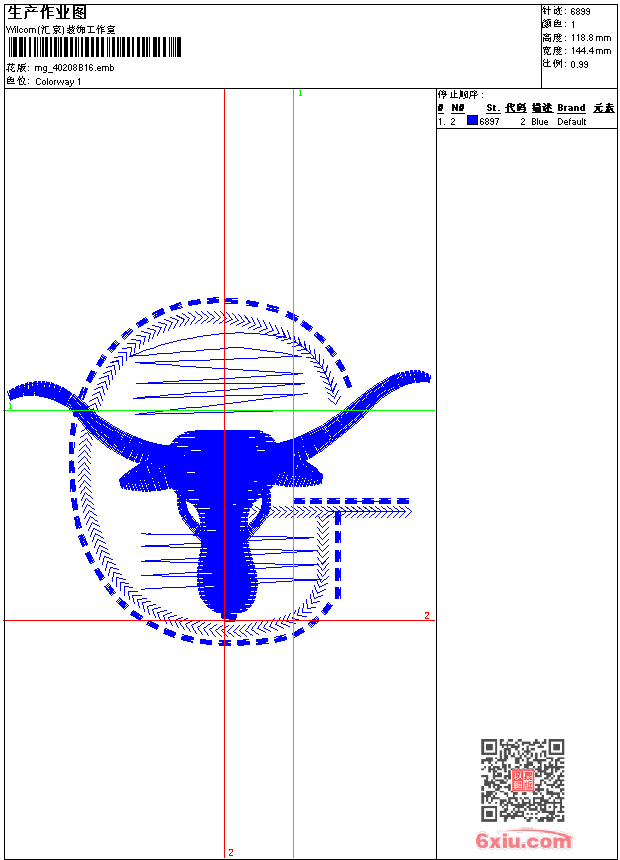The image size is (620, 860).
Task: Click the red marker 2 at bottom
Action: tap(231, 852)
